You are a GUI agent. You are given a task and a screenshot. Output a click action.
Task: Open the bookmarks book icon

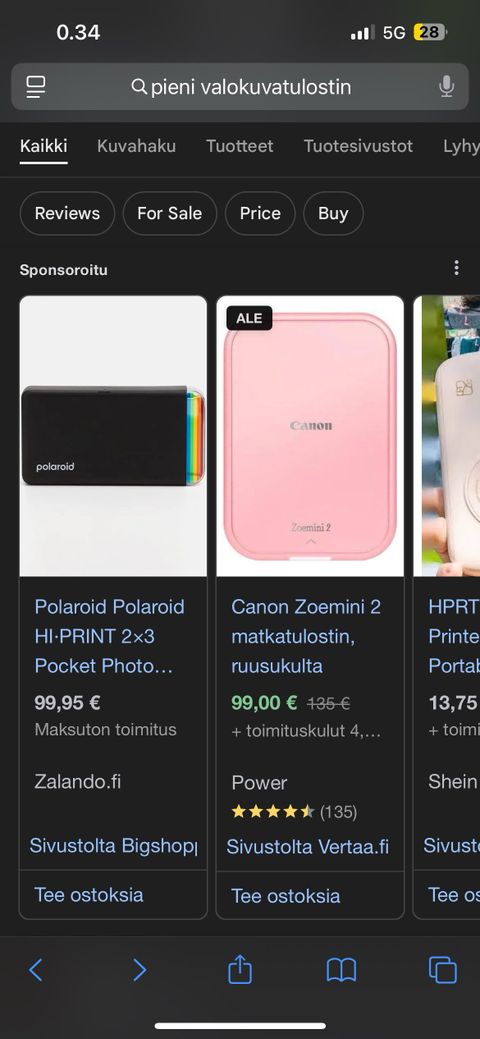pyautogui.click(x=341, y=970)
